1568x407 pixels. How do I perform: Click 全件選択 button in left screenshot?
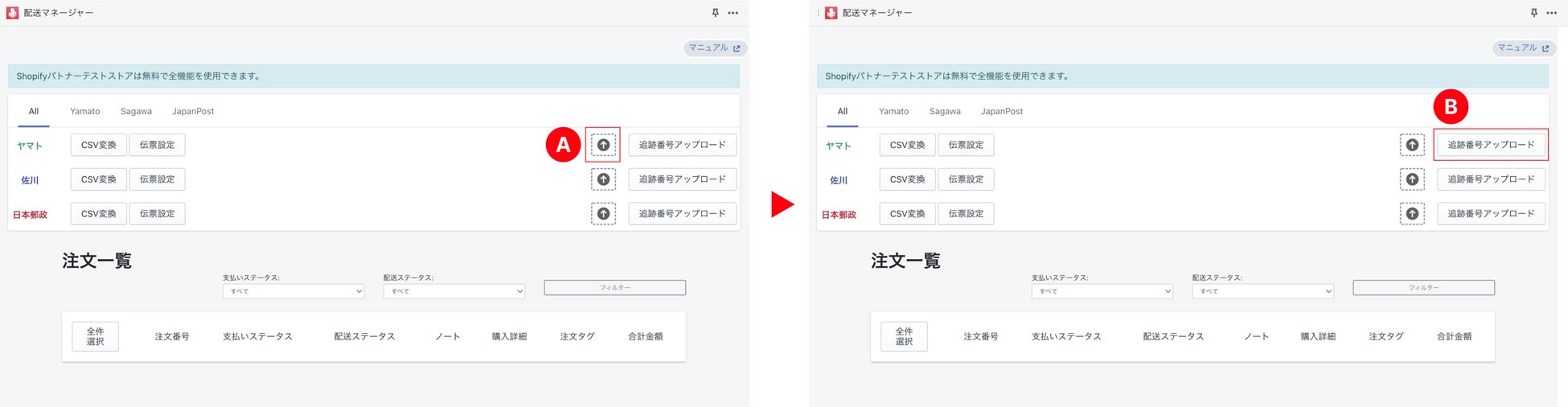tap(96, 336)
